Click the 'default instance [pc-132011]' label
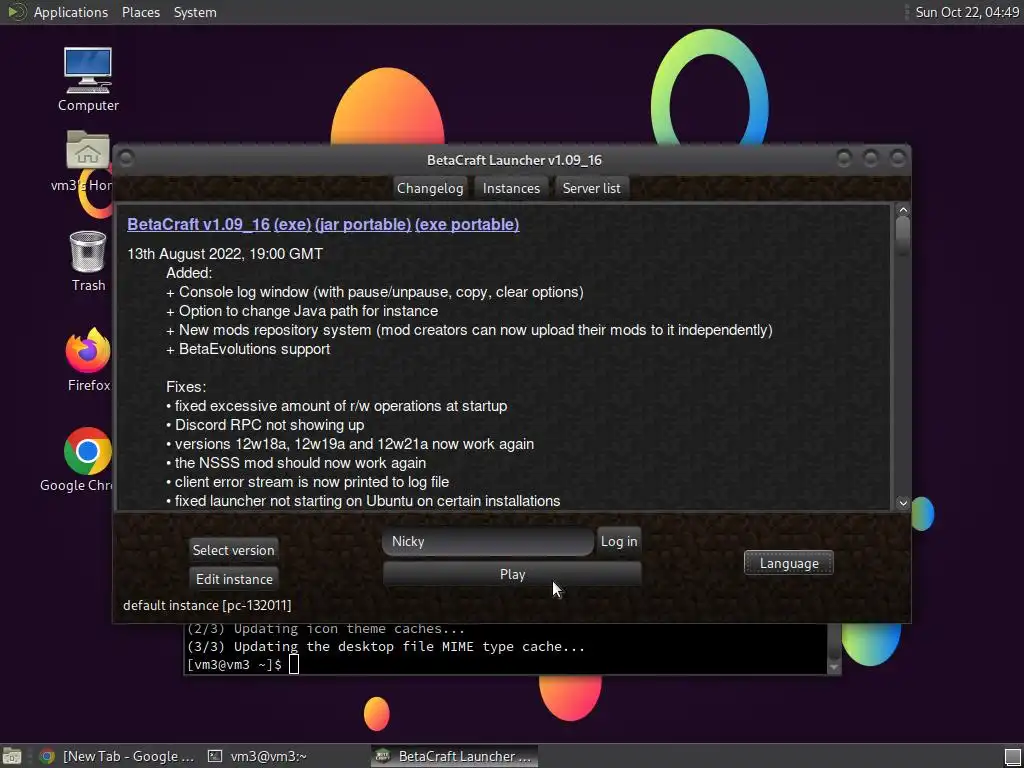Viewport: 1024px width, 768px height. pos(207,605)
